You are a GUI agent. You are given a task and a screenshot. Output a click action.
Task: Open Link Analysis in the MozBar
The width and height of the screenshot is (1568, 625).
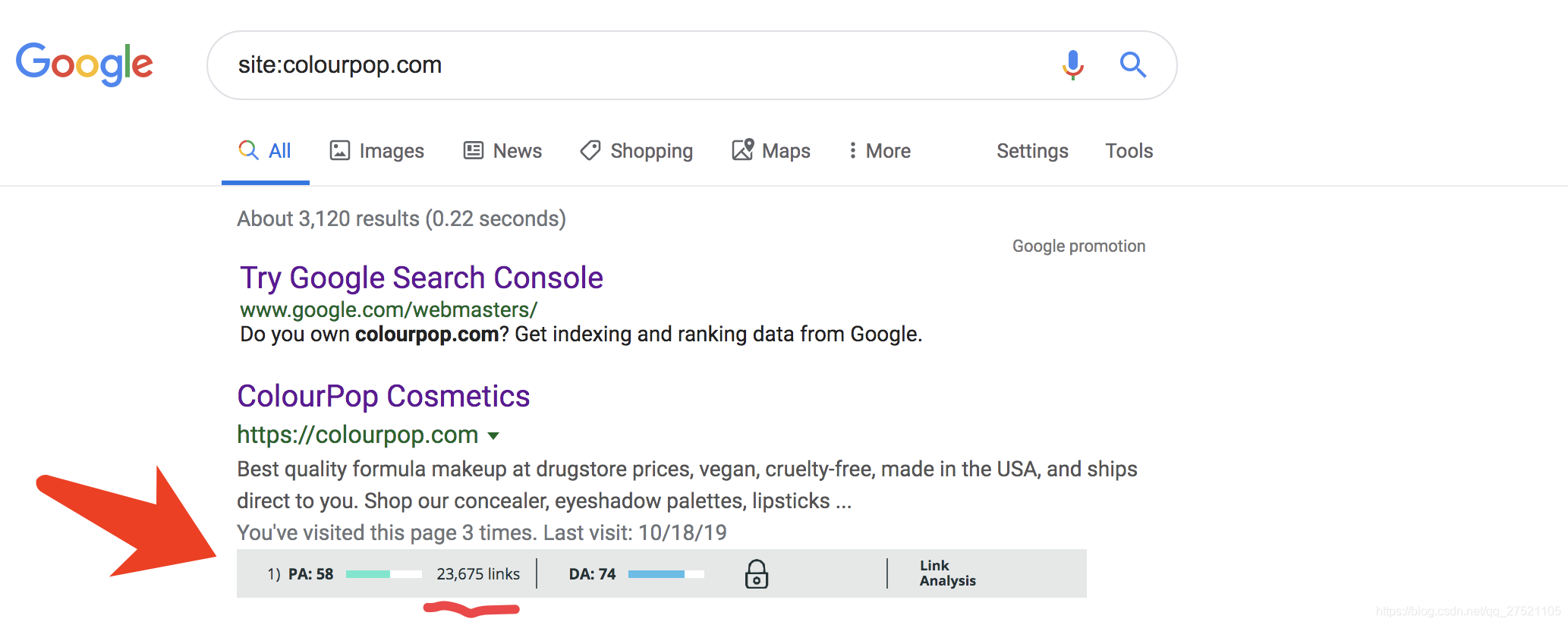pyautogui.click(x=947, y=573)
